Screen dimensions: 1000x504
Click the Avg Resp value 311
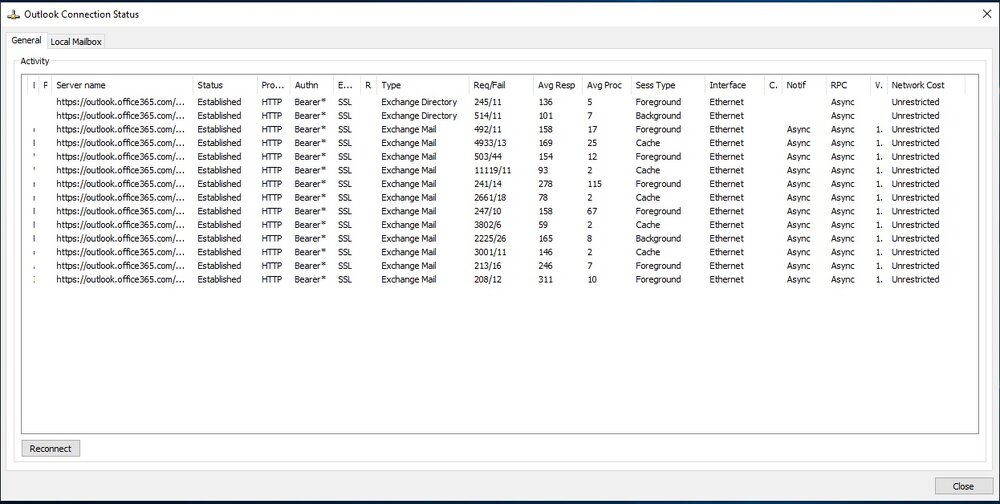(545, 279)
